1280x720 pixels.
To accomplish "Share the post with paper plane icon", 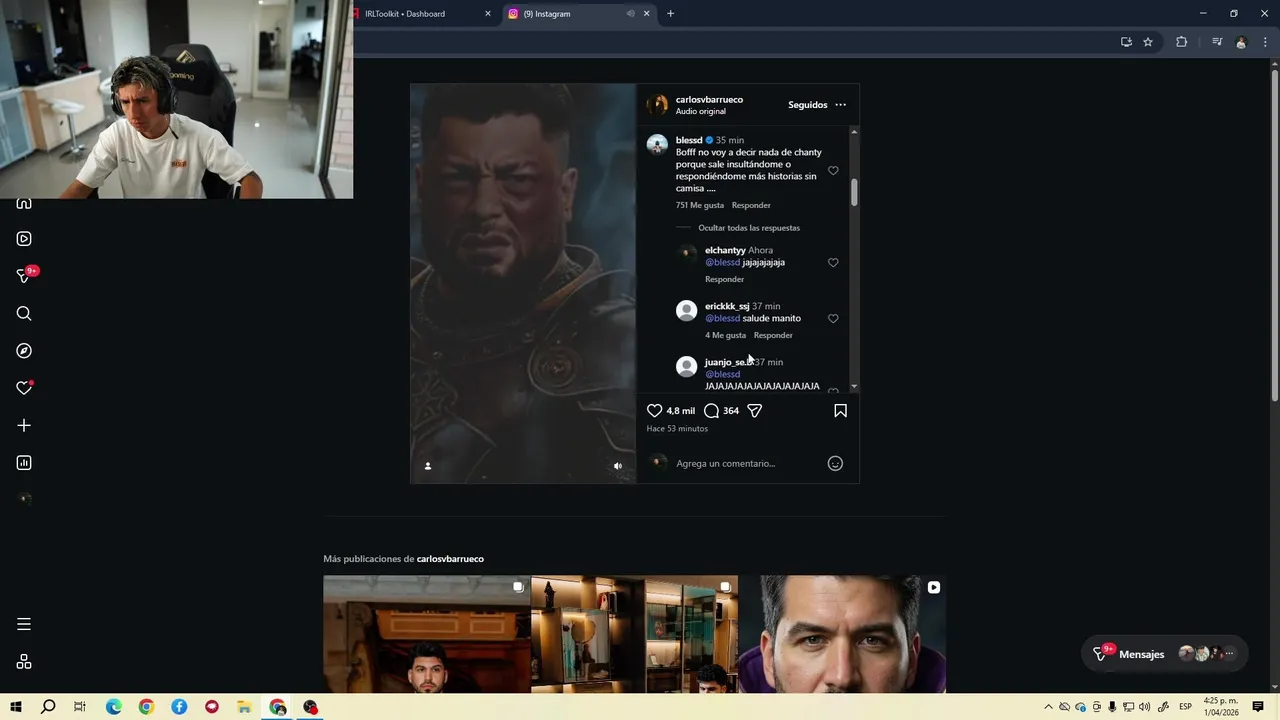I will click(755, 411).
